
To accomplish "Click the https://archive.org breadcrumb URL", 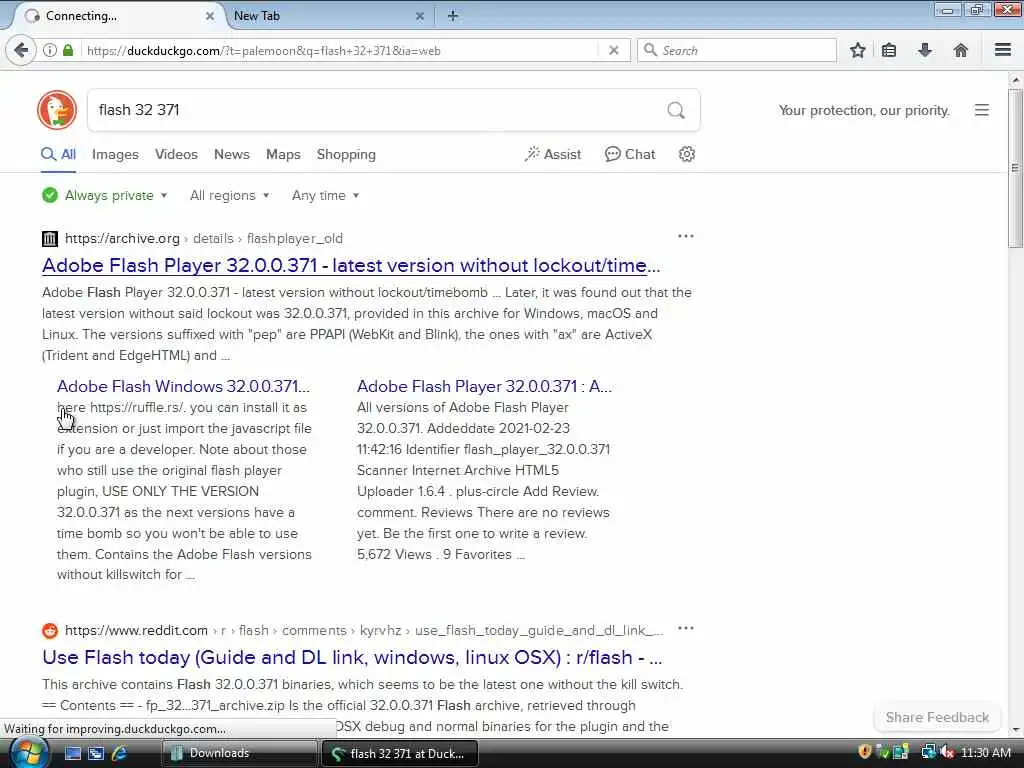I will [122, 238].
